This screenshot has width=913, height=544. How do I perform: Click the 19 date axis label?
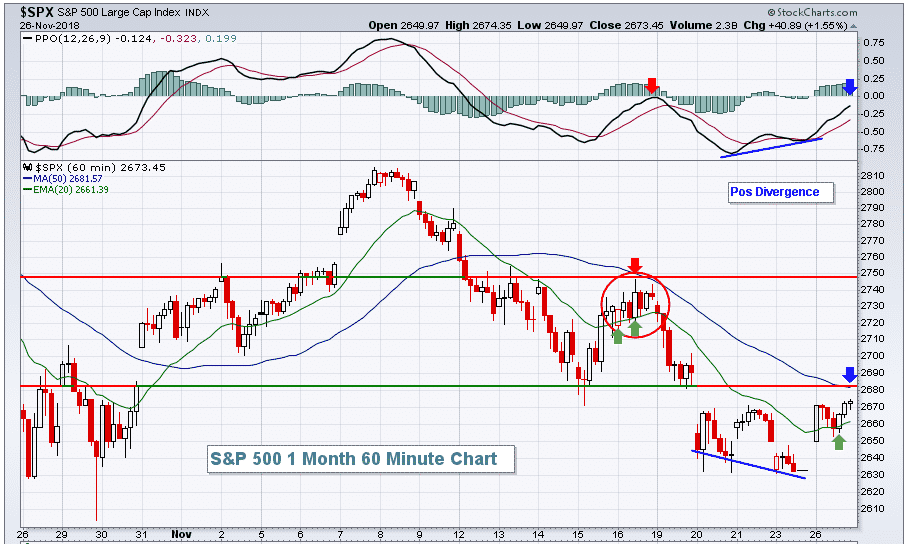coord(657,534)
